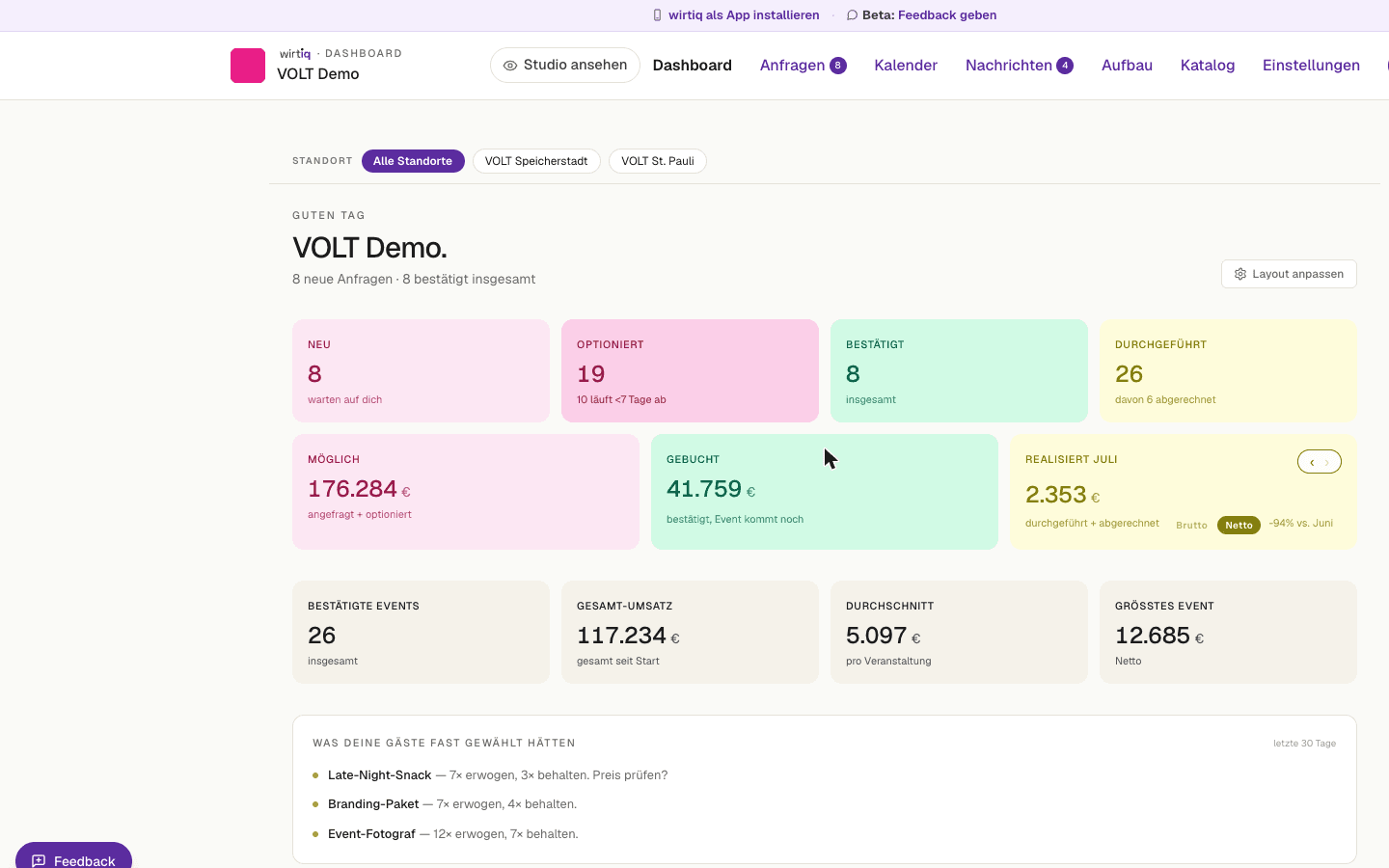This screenshot has width=1389, height=868.
Task: Click the speech bubble feedback icon
Action: click(852, 15)
